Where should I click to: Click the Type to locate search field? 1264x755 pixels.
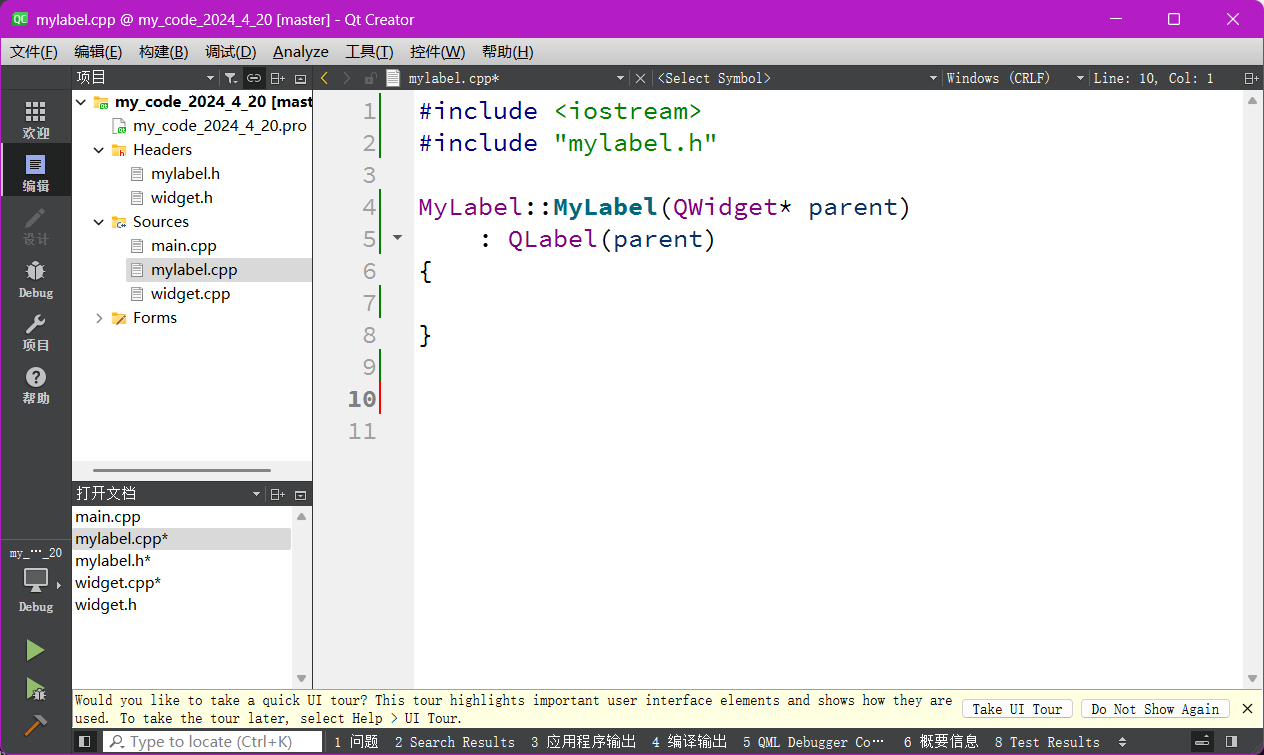pos(212,741)
